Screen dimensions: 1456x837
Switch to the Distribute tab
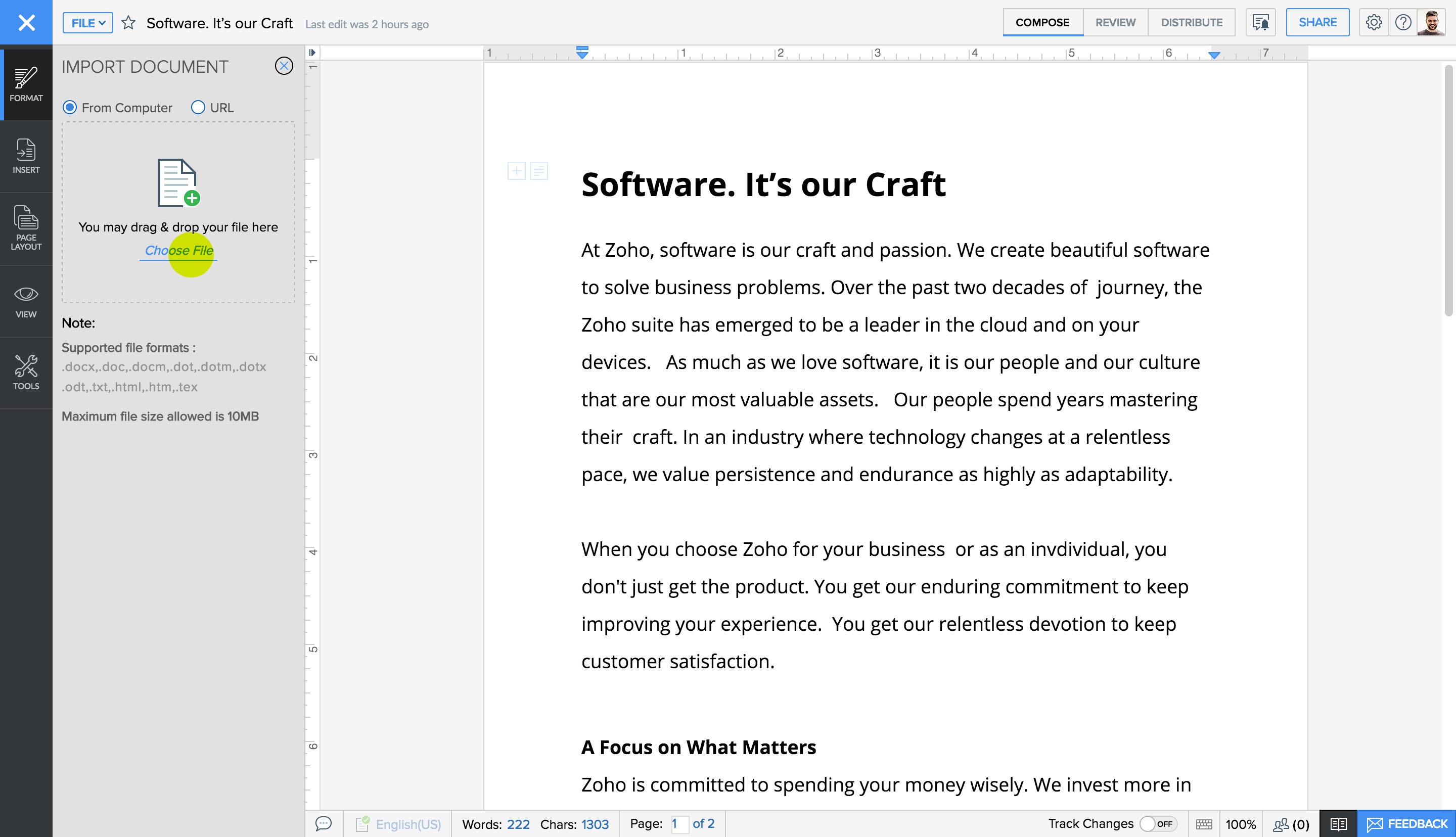[x=1191, y=22]
